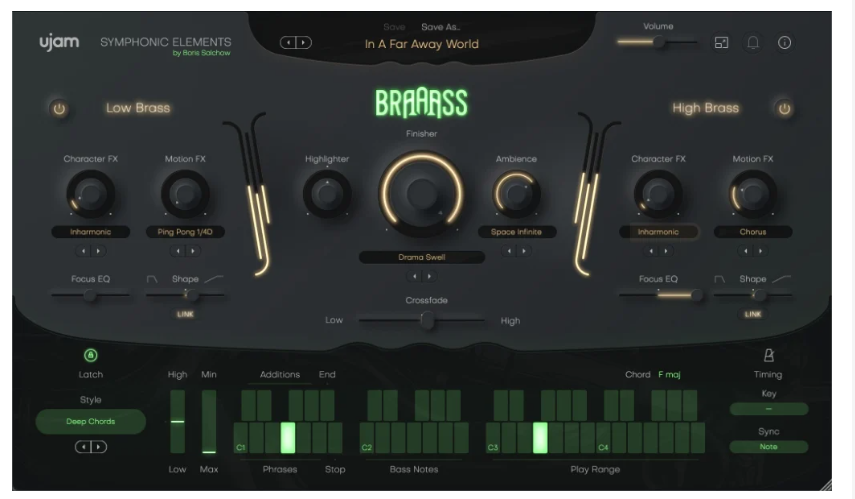Click the Highlighter knob

(x=327, y=194)
